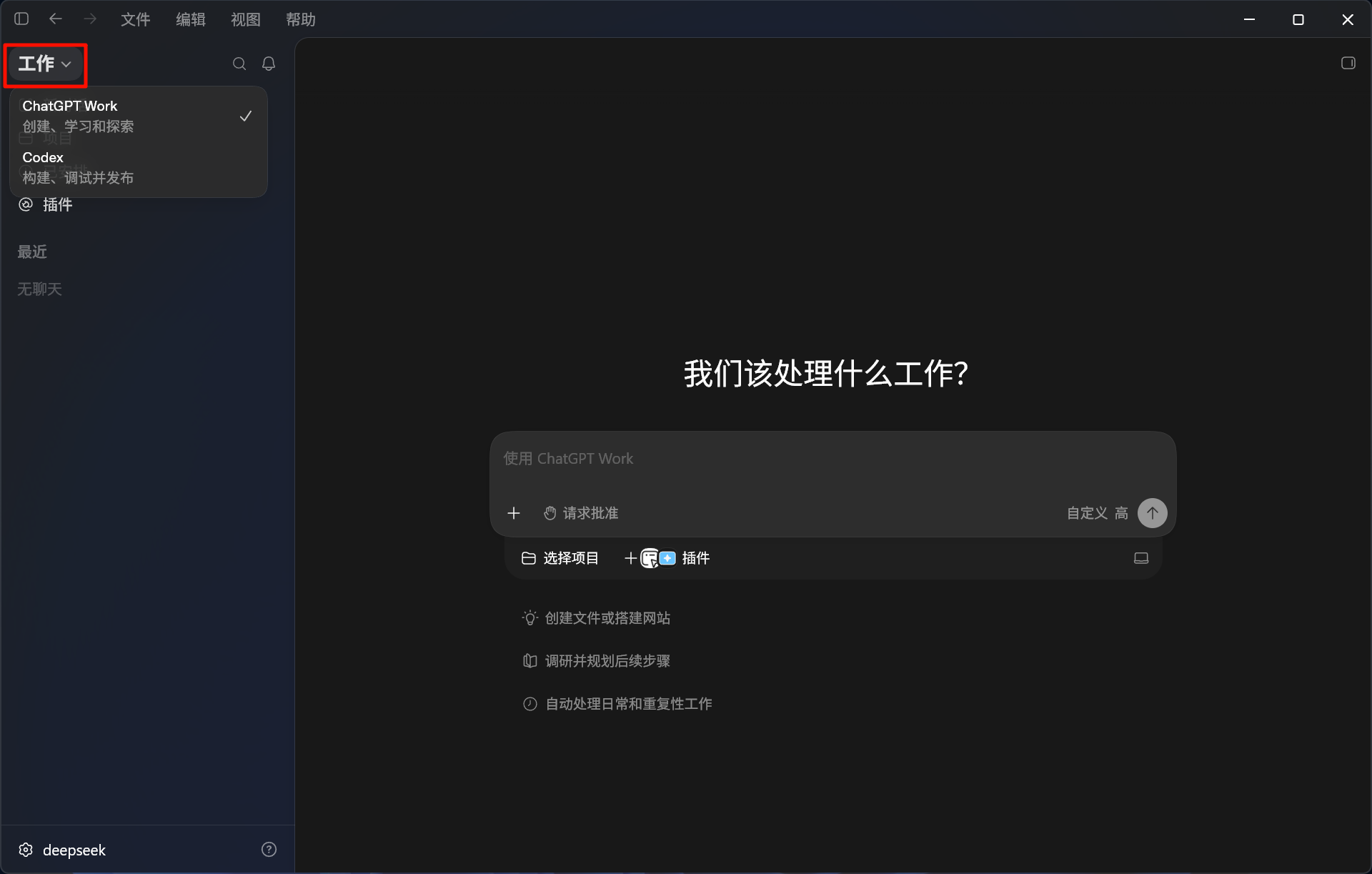Open the 帮助 menu
This screenshot has height=874, width=1372.
[x=301, y=19]
